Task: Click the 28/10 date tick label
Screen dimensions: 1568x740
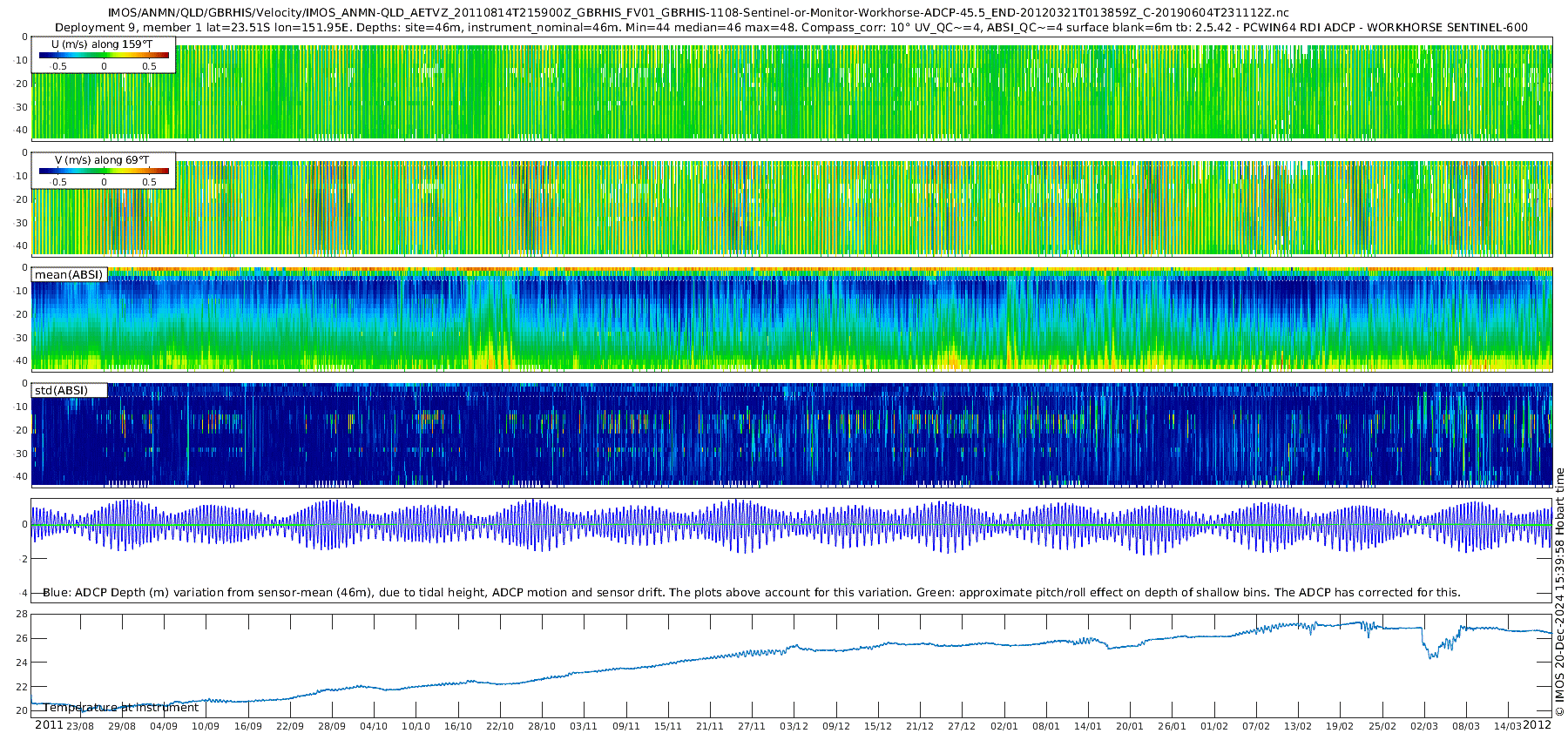Action: pyautogui.click(x=542, y=726)
